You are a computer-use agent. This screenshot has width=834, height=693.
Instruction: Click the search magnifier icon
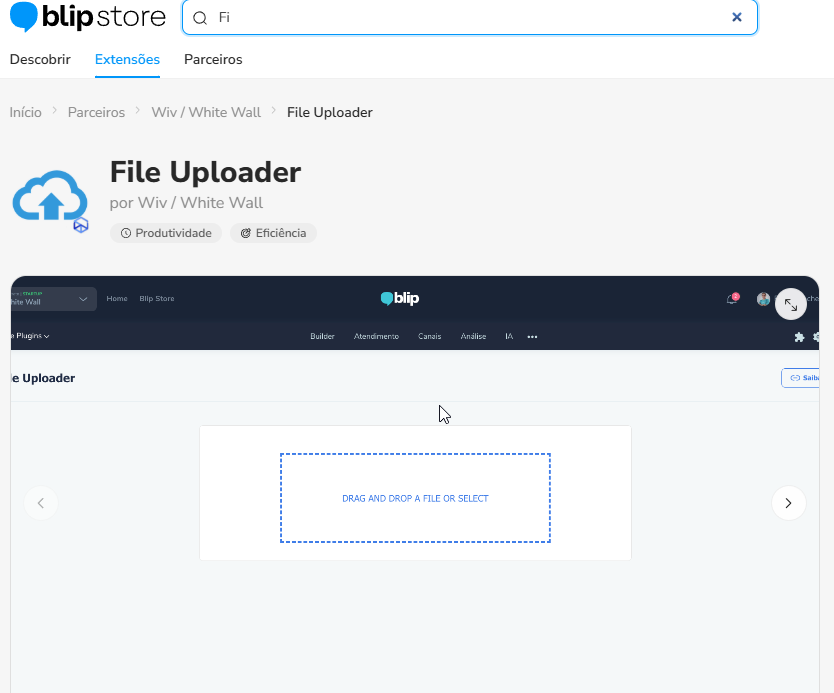pyautogui.click(x=200, y=18)
